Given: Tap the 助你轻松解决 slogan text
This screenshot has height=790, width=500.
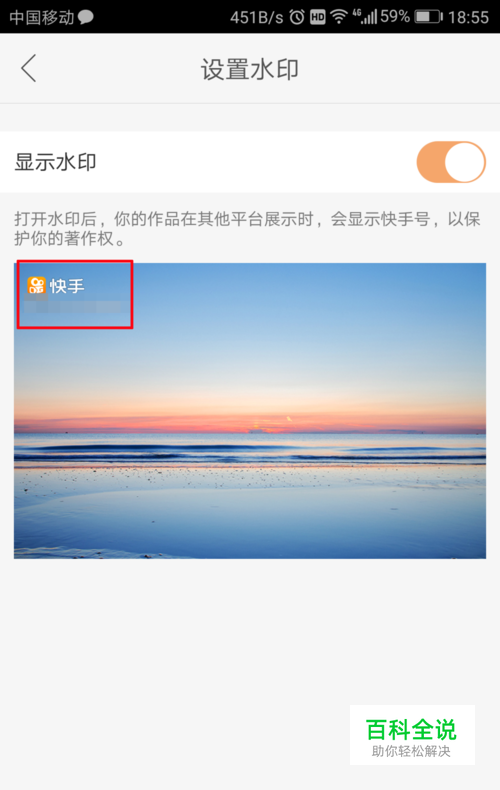Looking at the screenshot, I should coord(411,751).
